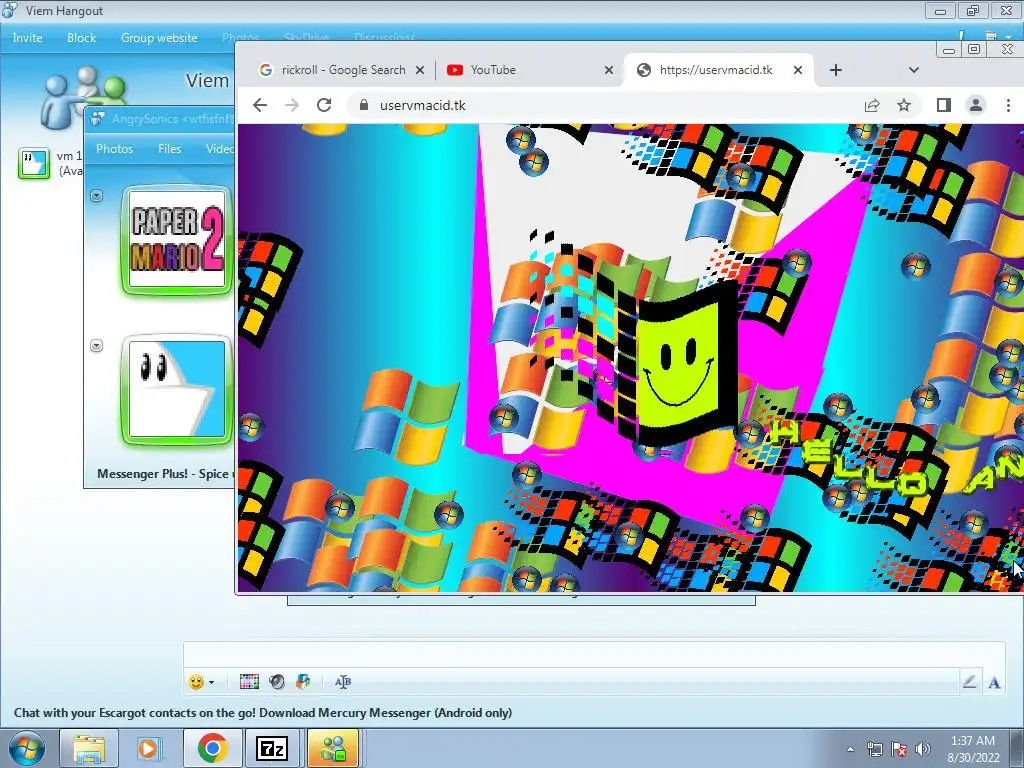Click Block in Viem Hangout menu
1024x768 pixels.
pos(82,38)
